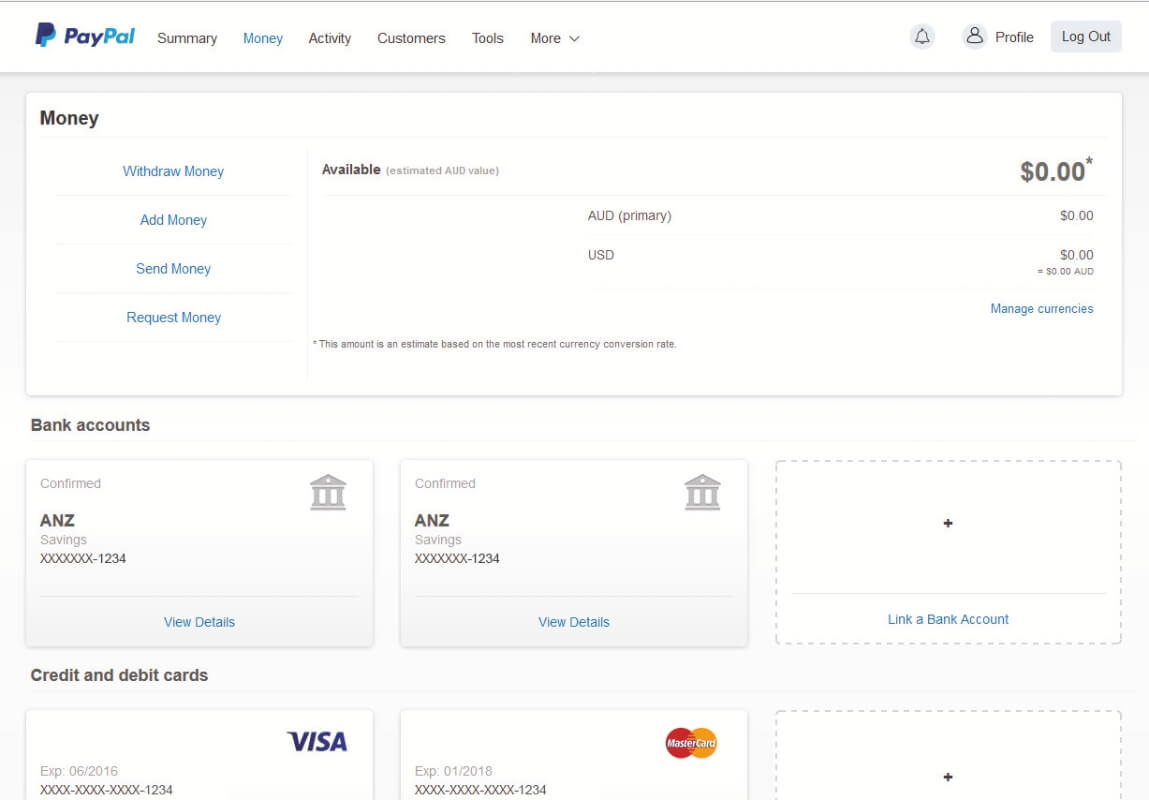Click the PayPal logo
The image size is (1149, 800).
(85, 35)
